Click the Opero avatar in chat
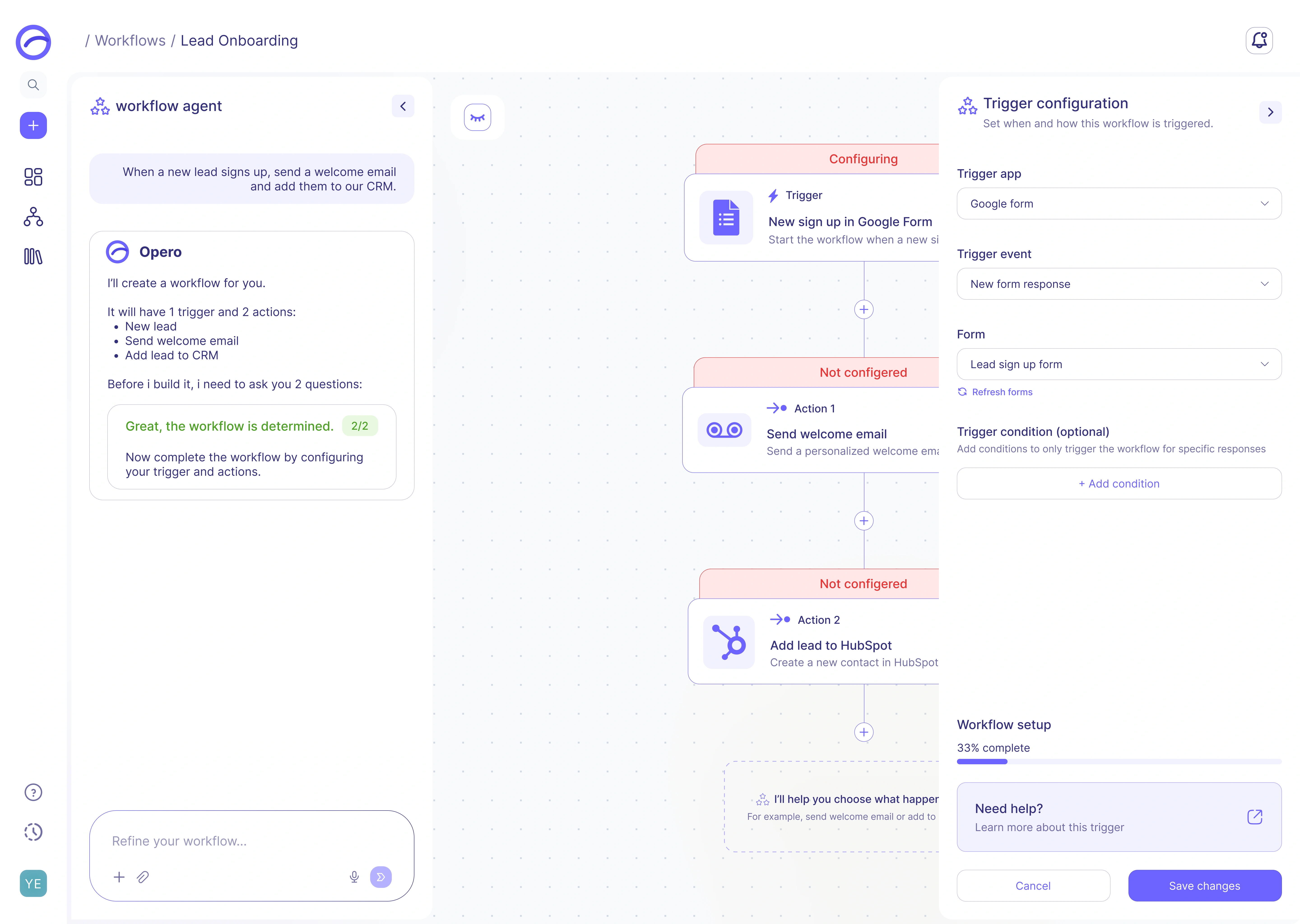Image resolution: width=1300 pixels, height=924 pixels. tap(118, 252)
